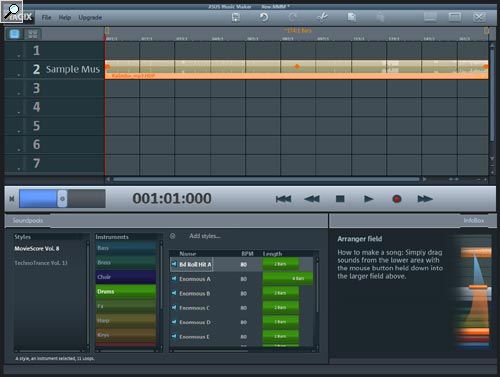Switch to single-track view icon
The image size is (500, 377).
tap(14, 34)
